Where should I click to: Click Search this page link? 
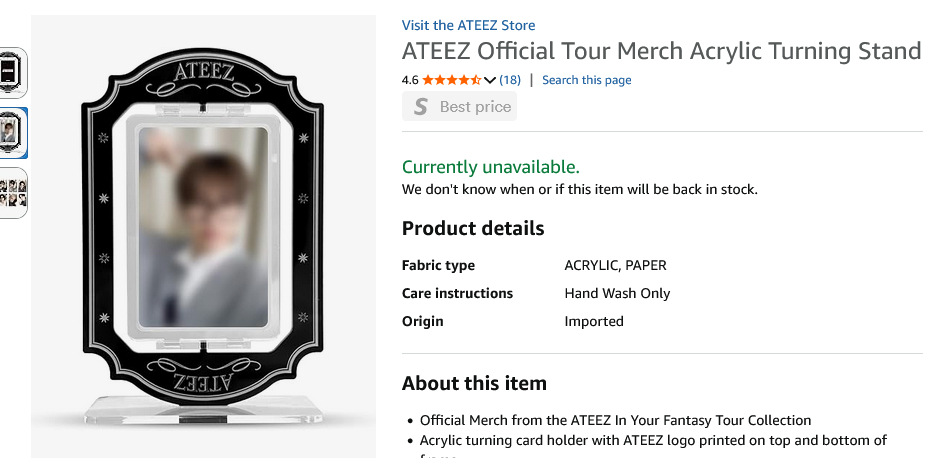(x=586, y=80)
